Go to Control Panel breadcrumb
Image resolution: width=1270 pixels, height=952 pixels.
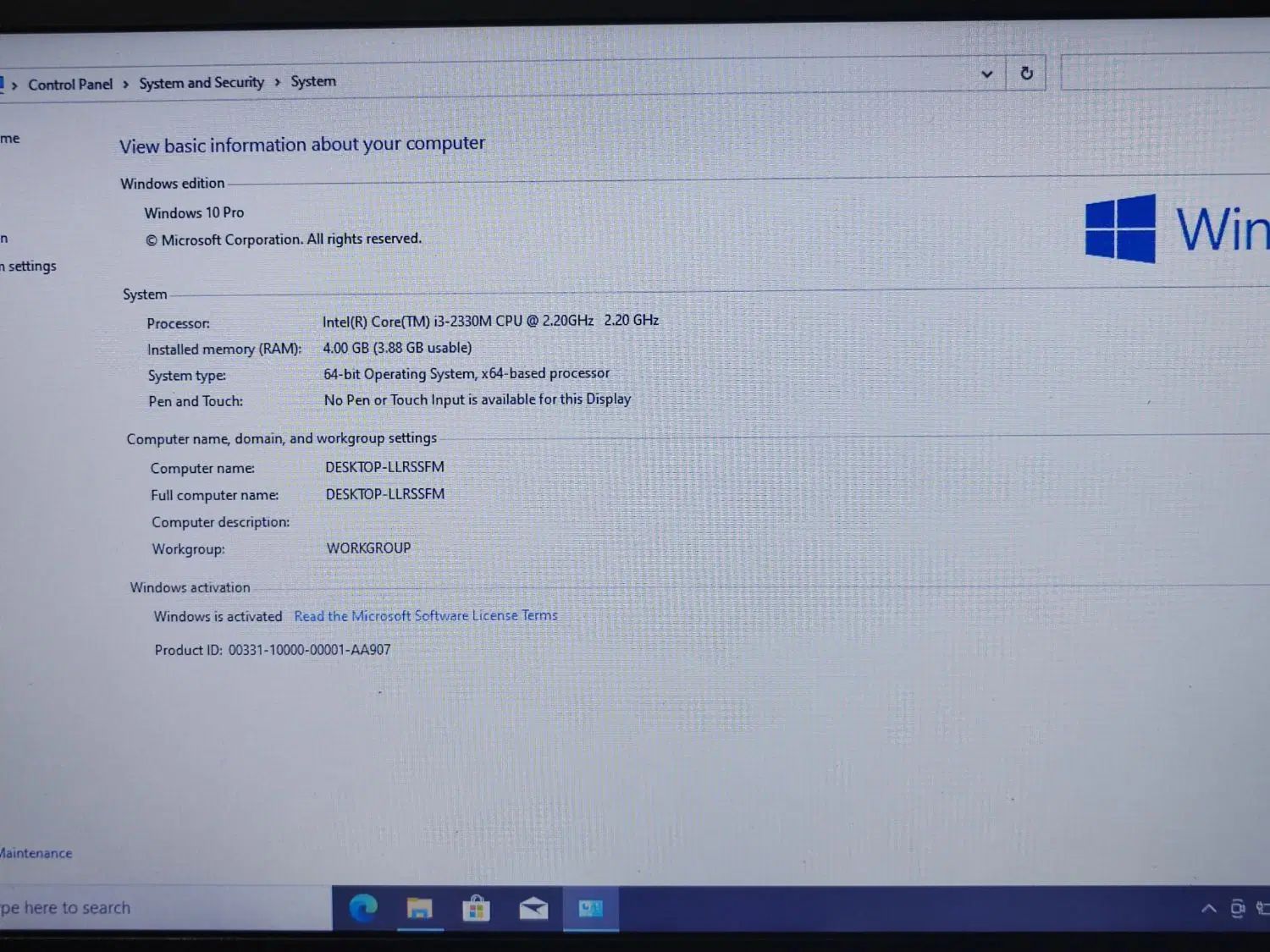click(x=70, y=85)
